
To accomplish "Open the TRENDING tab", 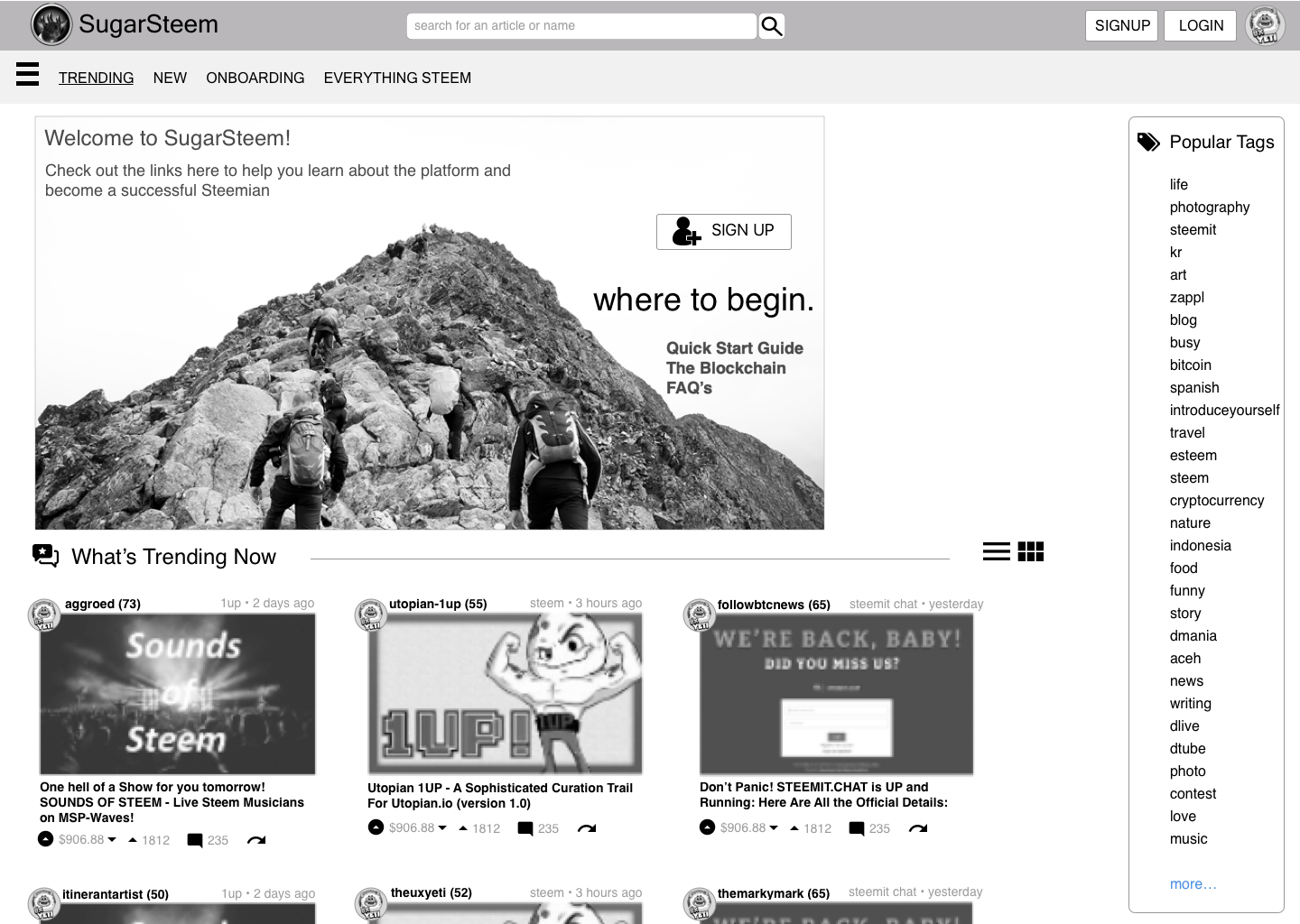I will [96, 78].
